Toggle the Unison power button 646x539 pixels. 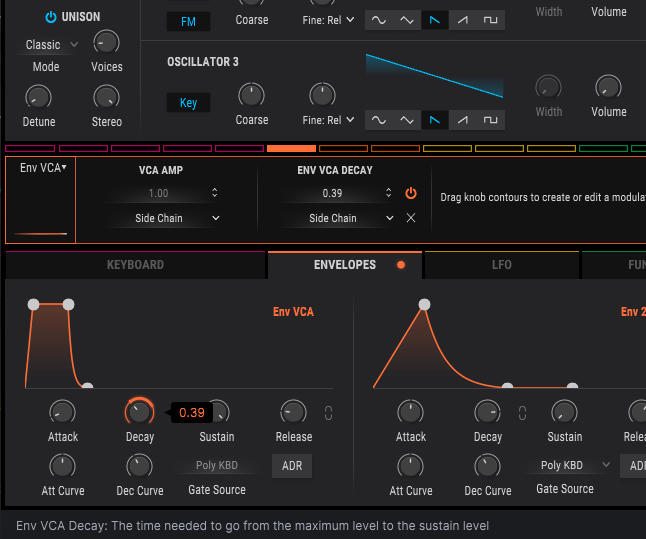pyautogui.click(x=51, y=17)
